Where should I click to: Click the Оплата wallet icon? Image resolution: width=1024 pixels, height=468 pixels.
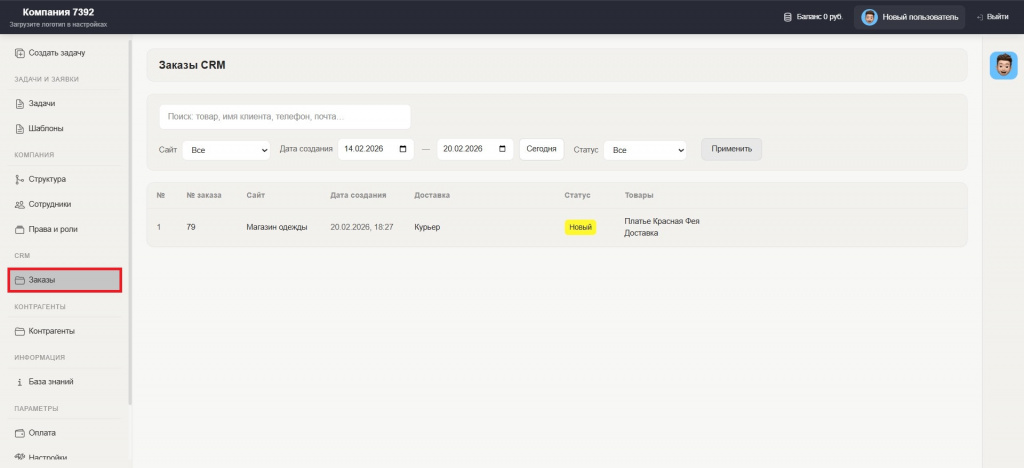[x=20, y=433]
